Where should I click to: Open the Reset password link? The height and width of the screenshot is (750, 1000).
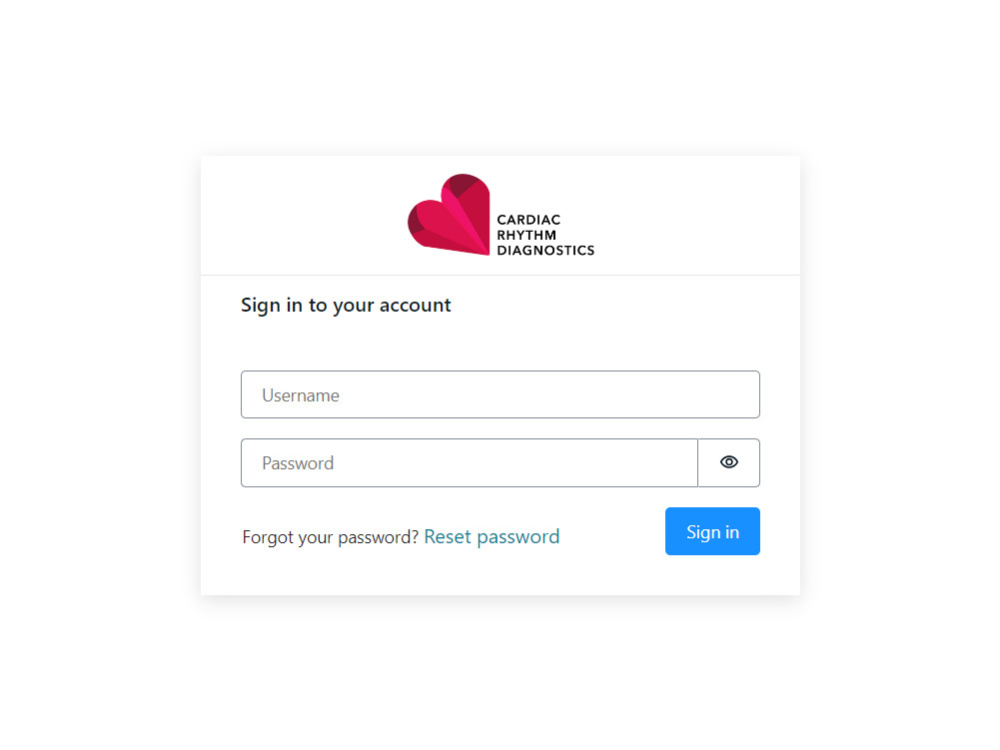pos(492,536)
